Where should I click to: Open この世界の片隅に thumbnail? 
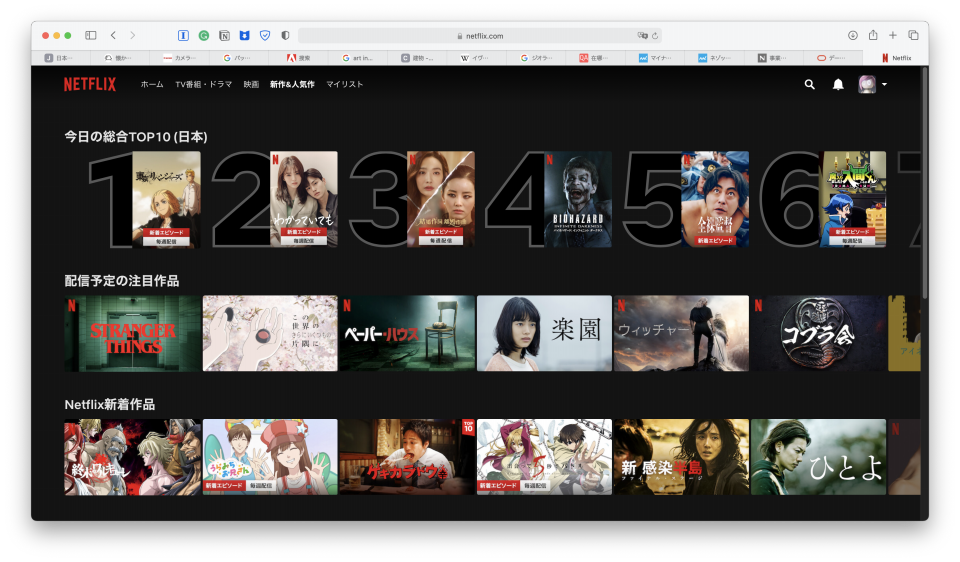click(x=270, y=334)
